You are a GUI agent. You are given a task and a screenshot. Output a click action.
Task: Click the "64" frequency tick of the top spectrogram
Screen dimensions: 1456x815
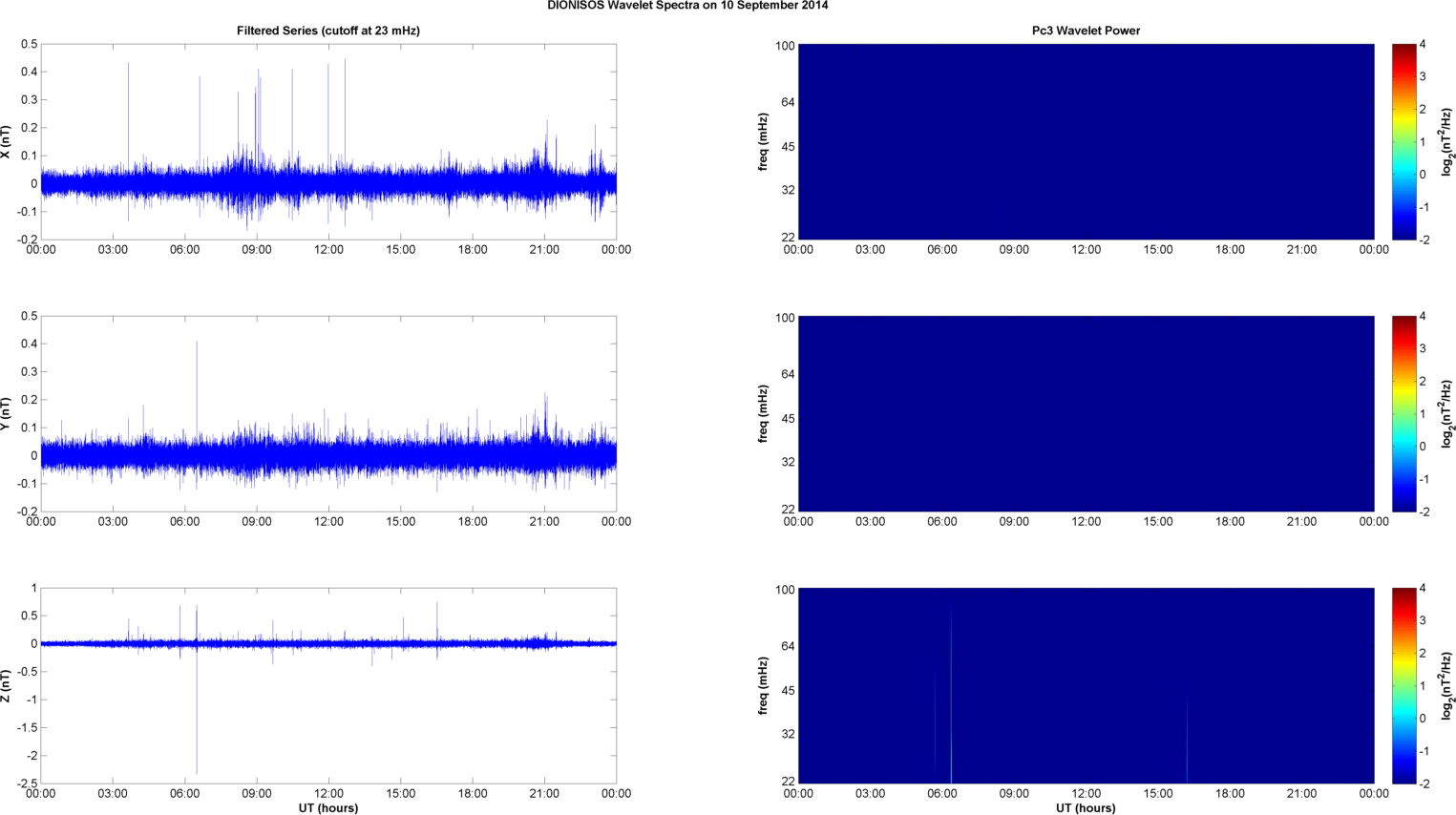789,102
